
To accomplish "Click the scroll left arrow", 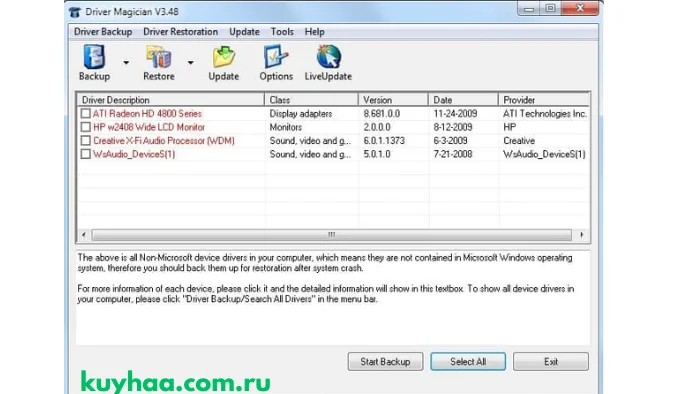I will (x=84, y=235).
